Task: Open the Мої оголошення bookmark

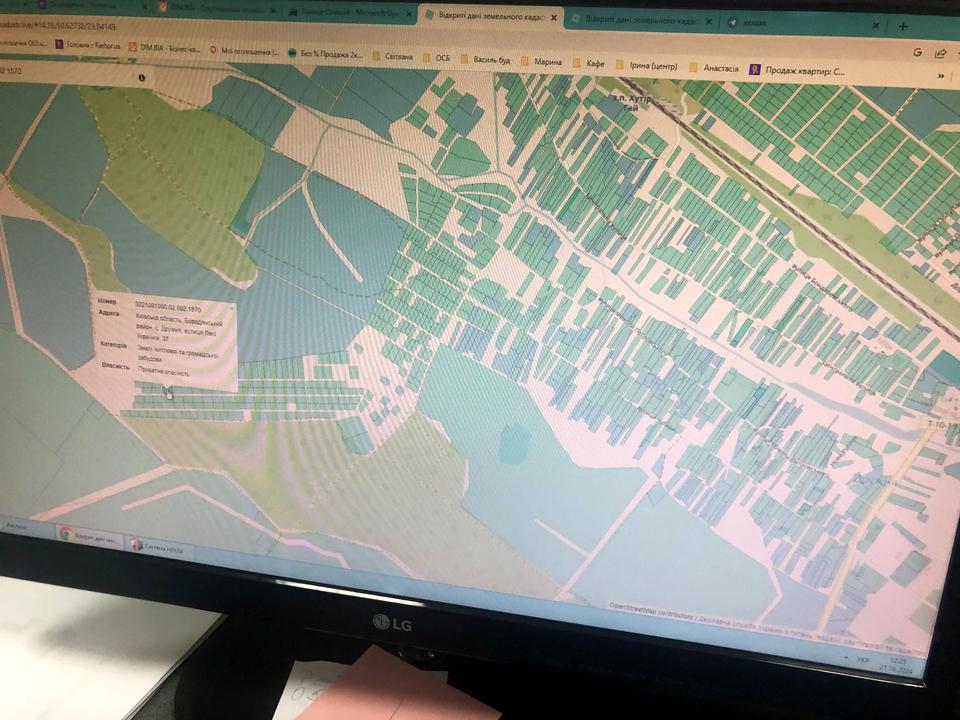Action: (246, 50)
